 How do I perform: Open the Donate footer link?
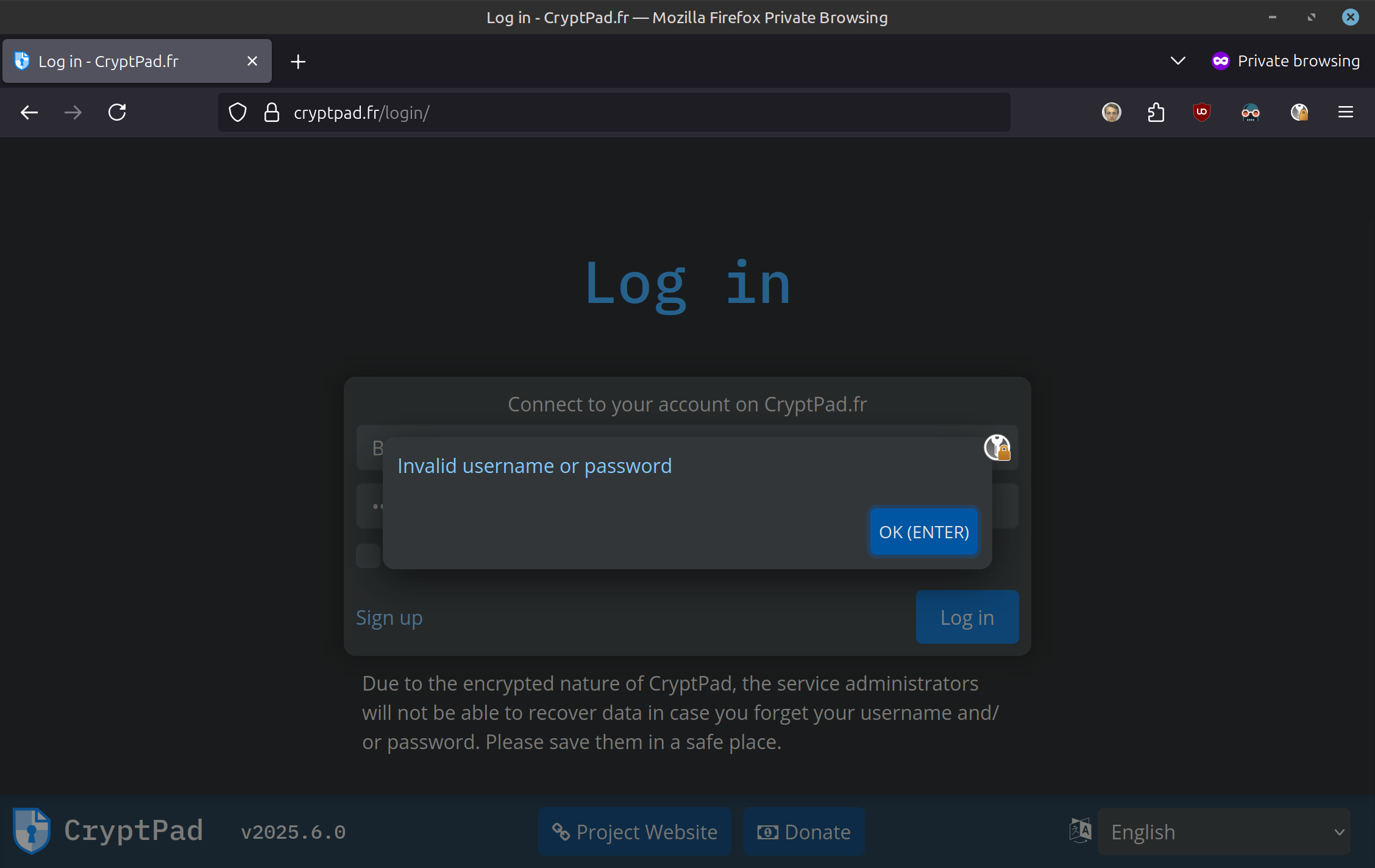click(803, 832)
